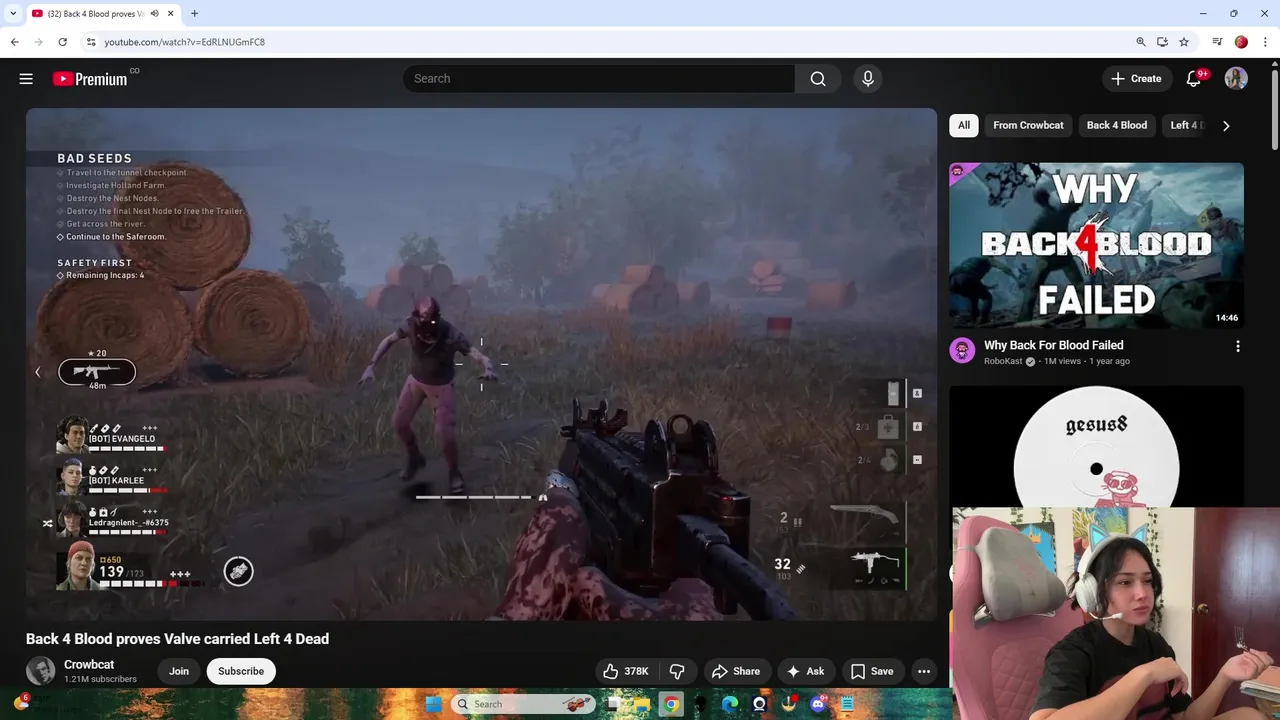
Task: Install app icon in address bar
Action: tap(1162, 42)
